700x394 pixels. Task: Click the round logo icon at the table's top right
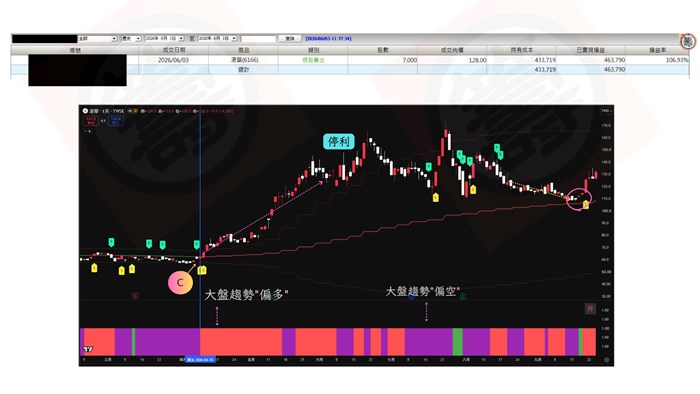tap(688, 41)
